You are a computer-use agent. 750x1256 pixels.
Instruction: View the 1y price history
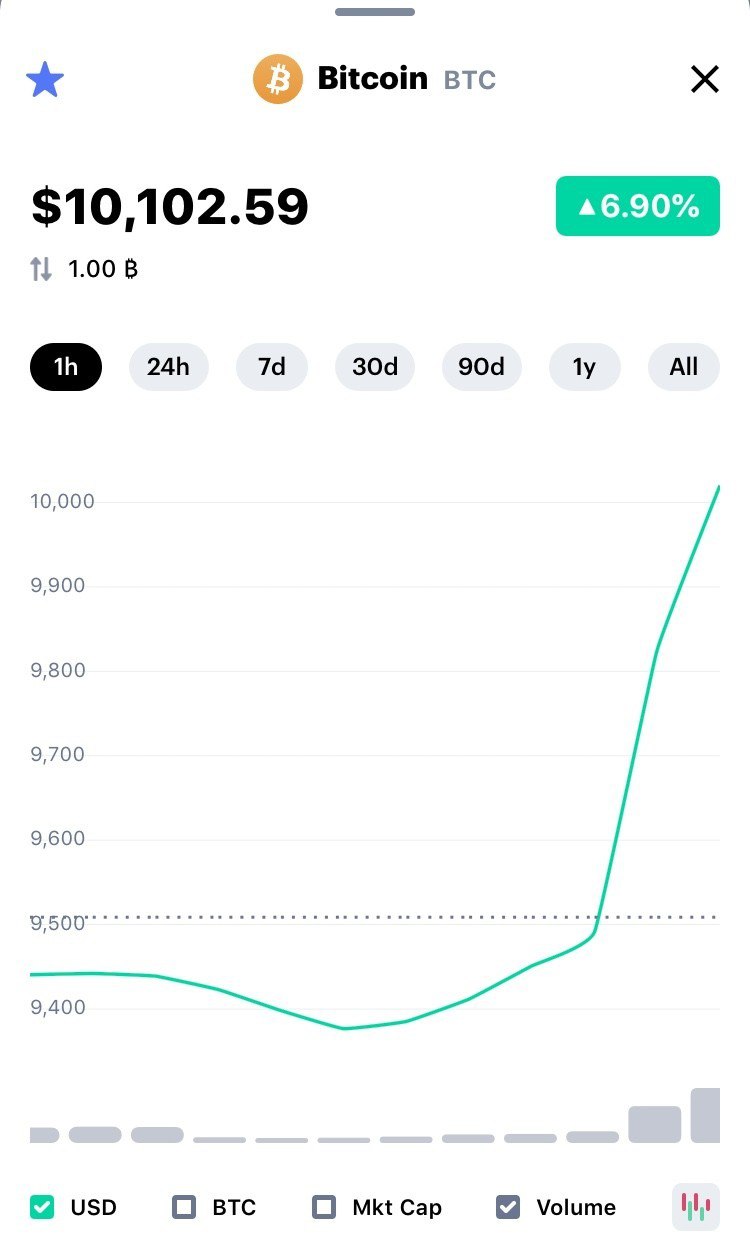[584, 367]
